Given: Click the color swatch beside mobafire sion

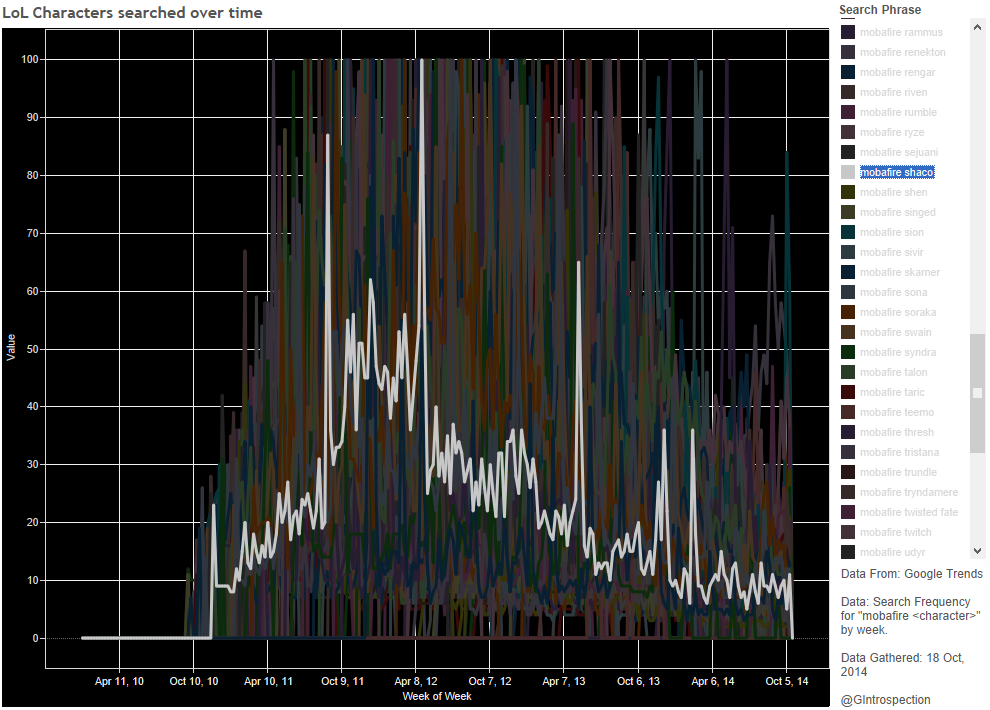Looking at the screenshot, I should (848, 232).
